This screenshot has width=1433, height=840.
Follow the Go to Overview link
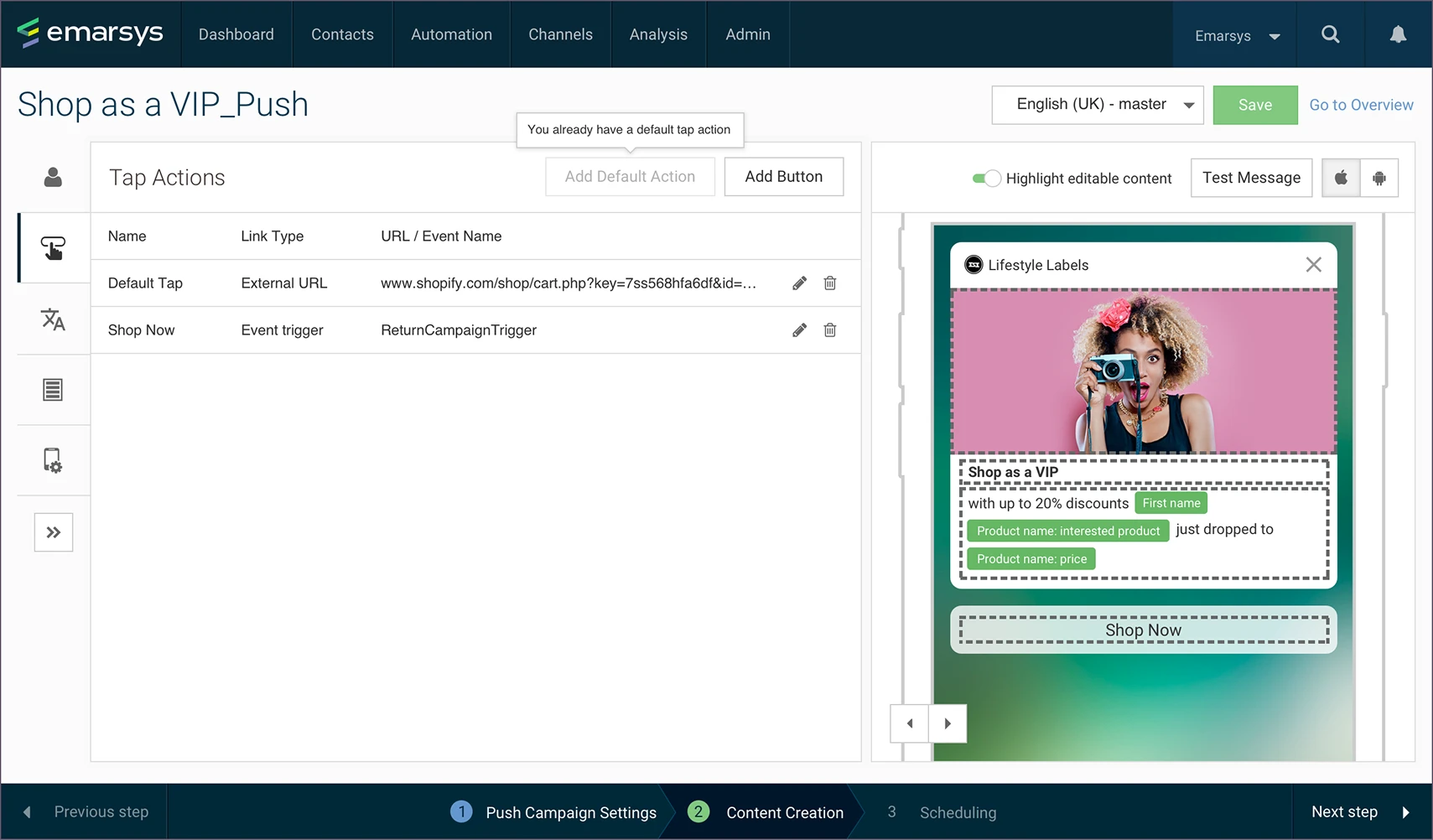1361,105
